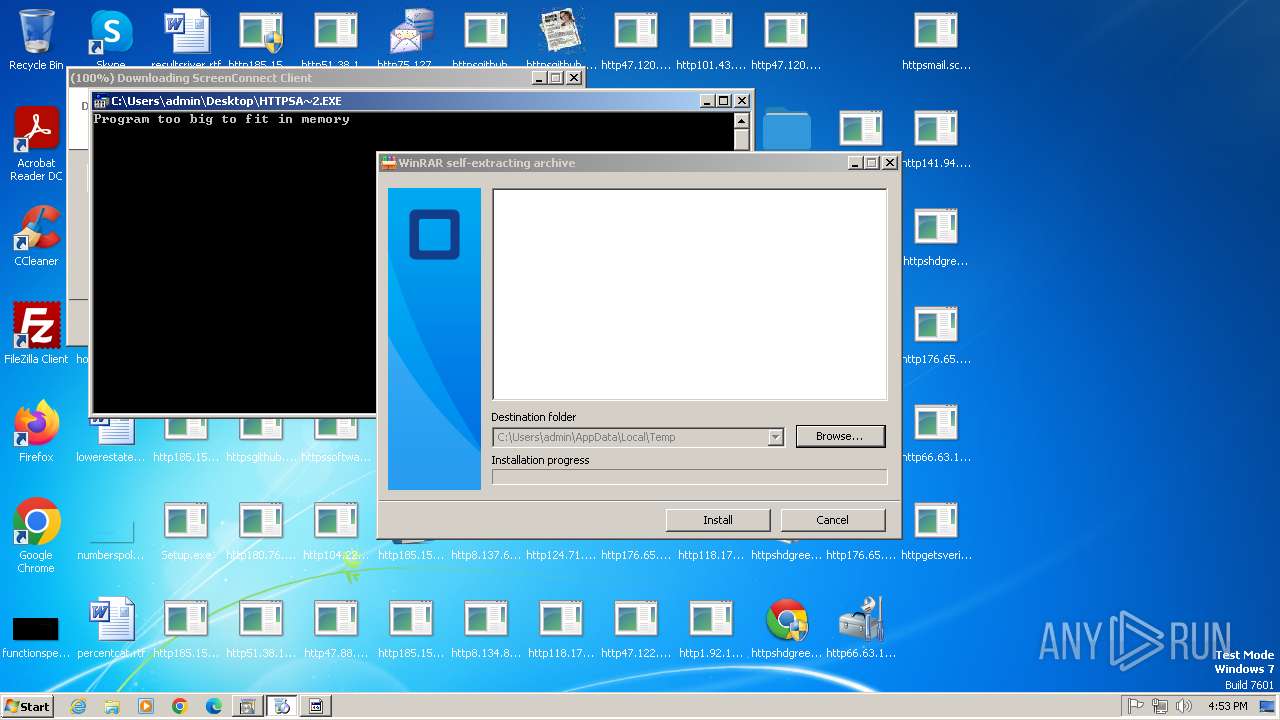Select the blue folder desktop icon

[x=787, y=130]
